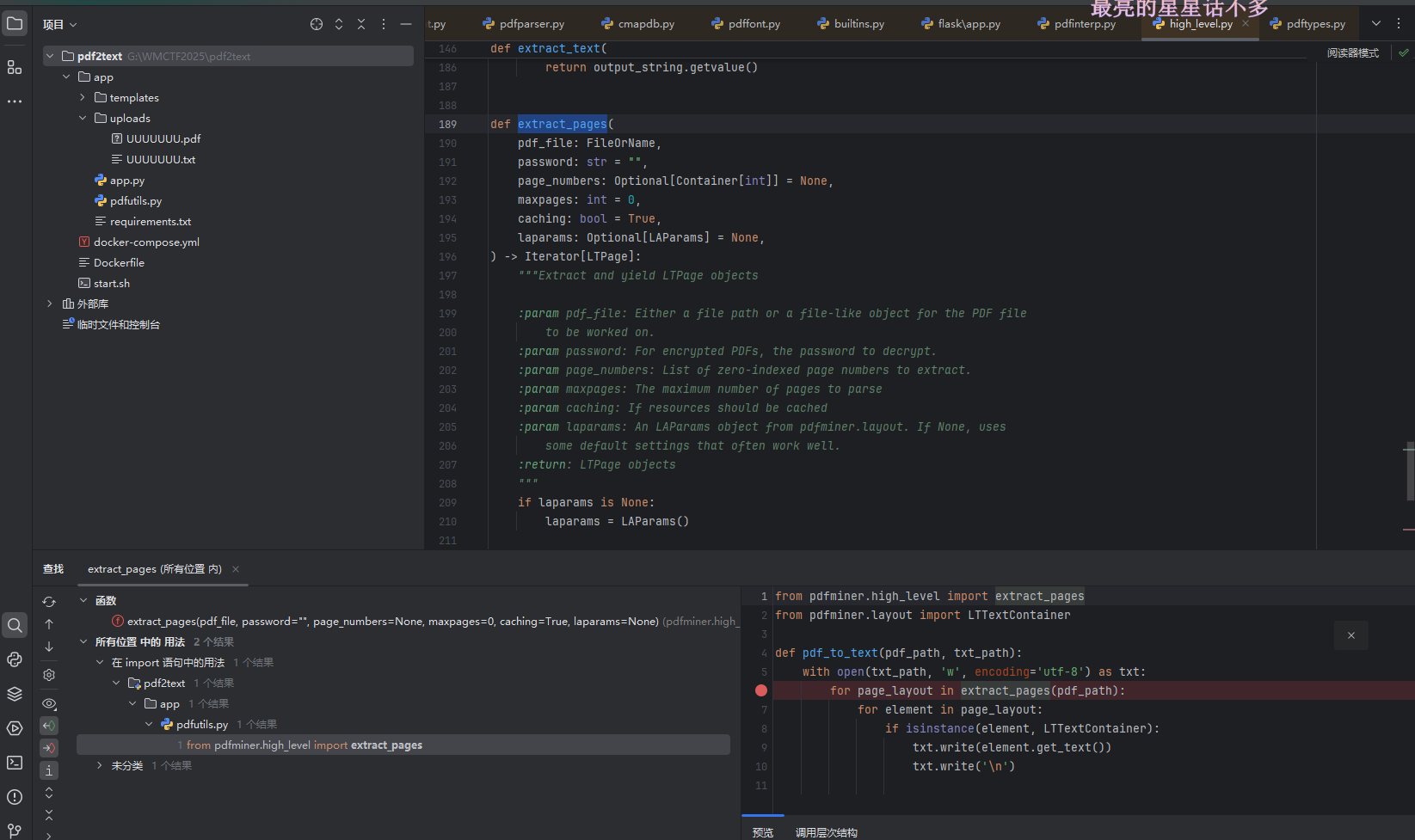Toggle show write access red arrow filter
1415x840 pixels.
point(49,748)
